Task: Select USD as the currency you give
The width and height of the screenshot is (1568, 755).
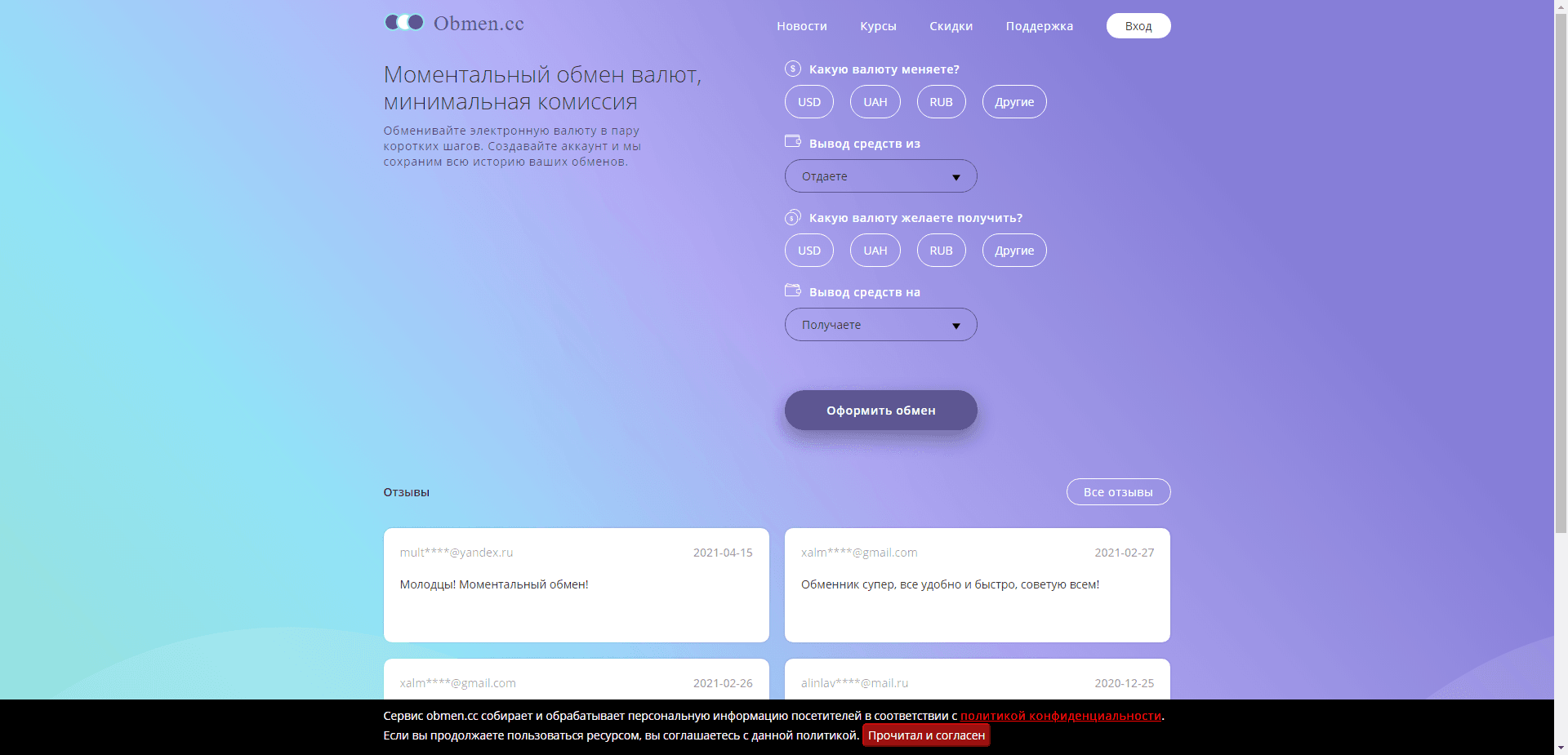Action: [808, 102]
